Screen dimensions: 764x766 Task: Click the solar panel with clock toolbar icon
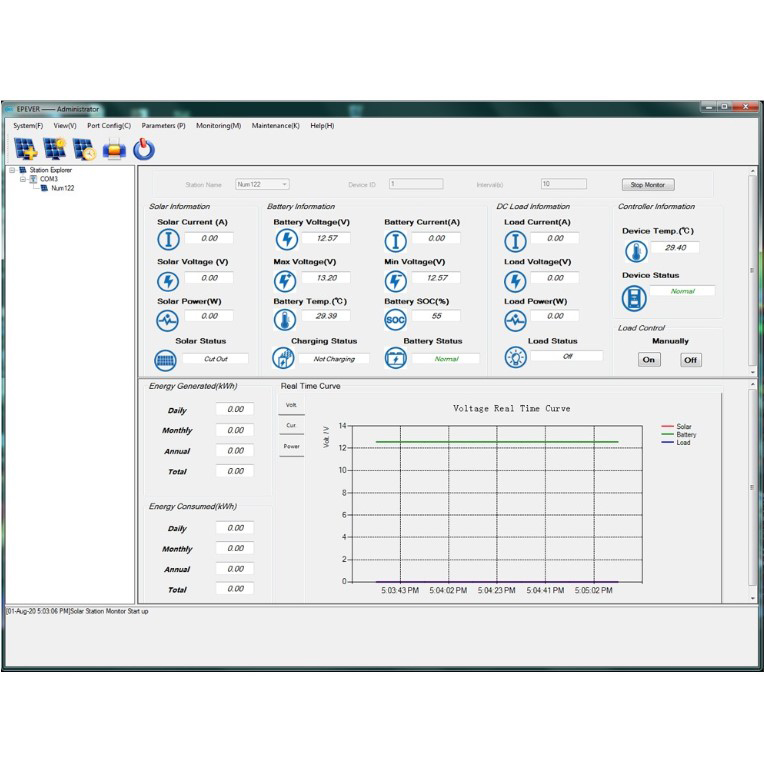tap(85, 149)
